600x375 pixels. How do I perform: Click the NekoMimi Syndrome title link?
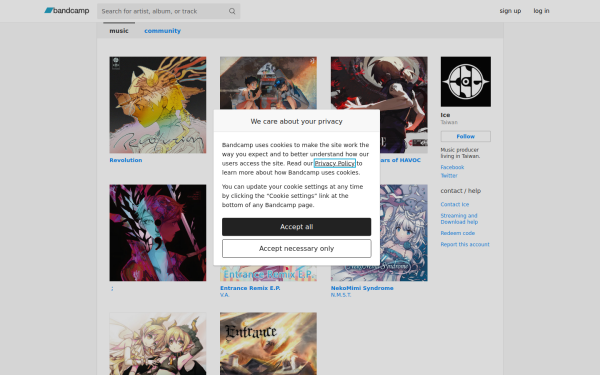[x=362, y=288]
